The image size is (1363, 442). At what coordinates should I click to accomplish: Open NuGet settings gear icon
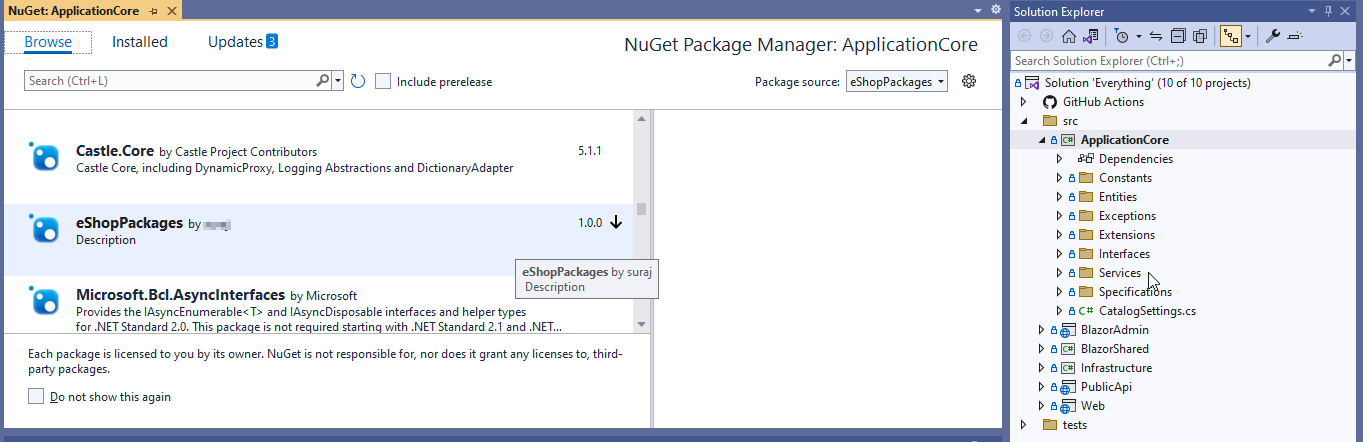tap(968, 81)
